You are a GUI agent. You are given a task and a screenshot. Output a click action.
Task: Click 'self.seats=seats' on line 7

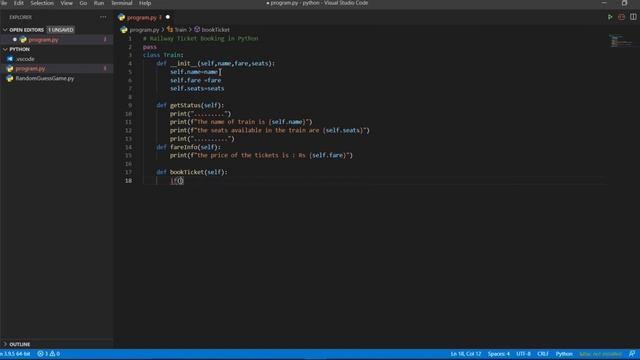[197, 89]
